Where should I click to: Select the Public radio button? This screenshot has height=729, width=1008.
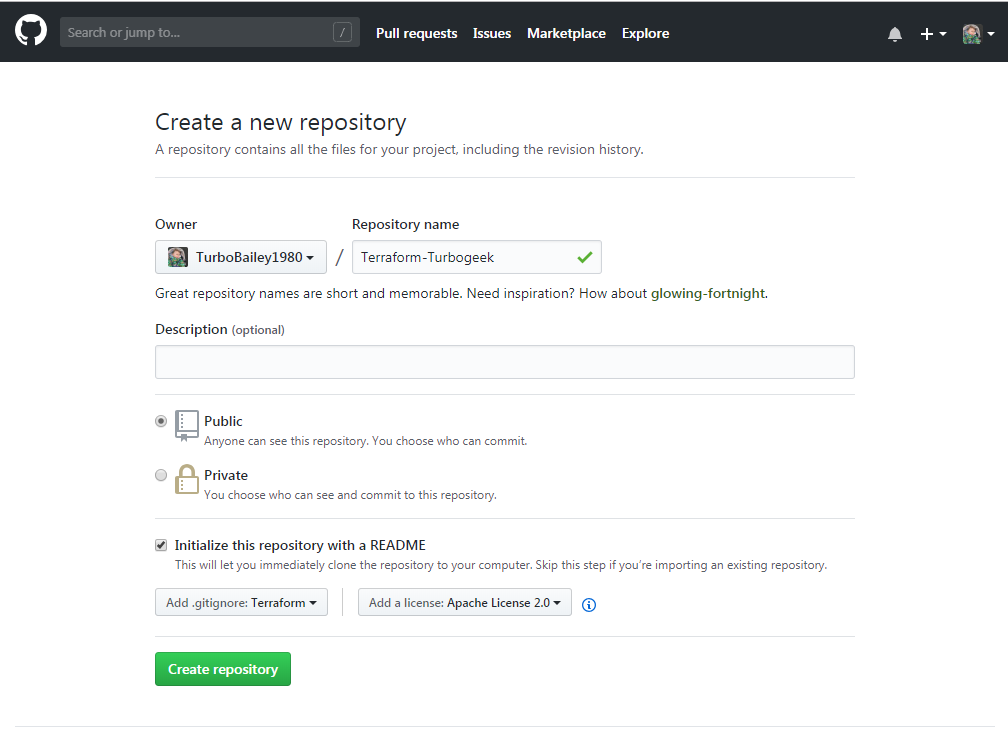click(x=161, y=421)
